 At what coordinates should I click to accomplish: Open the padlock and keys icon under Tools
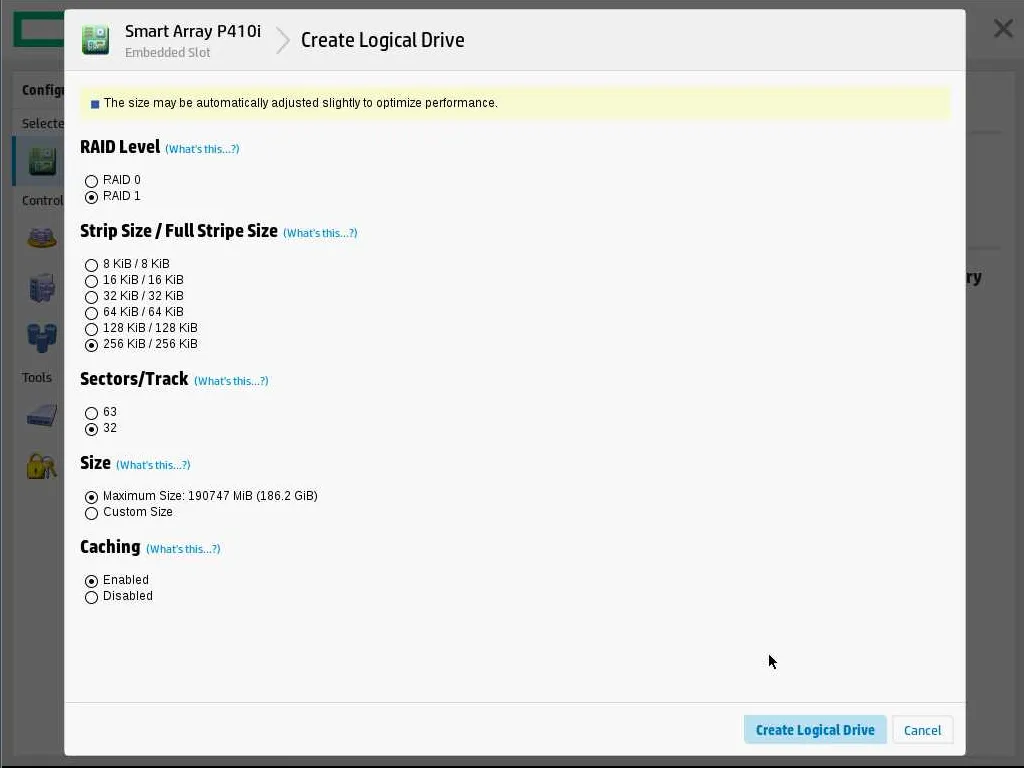click(42, 466)
